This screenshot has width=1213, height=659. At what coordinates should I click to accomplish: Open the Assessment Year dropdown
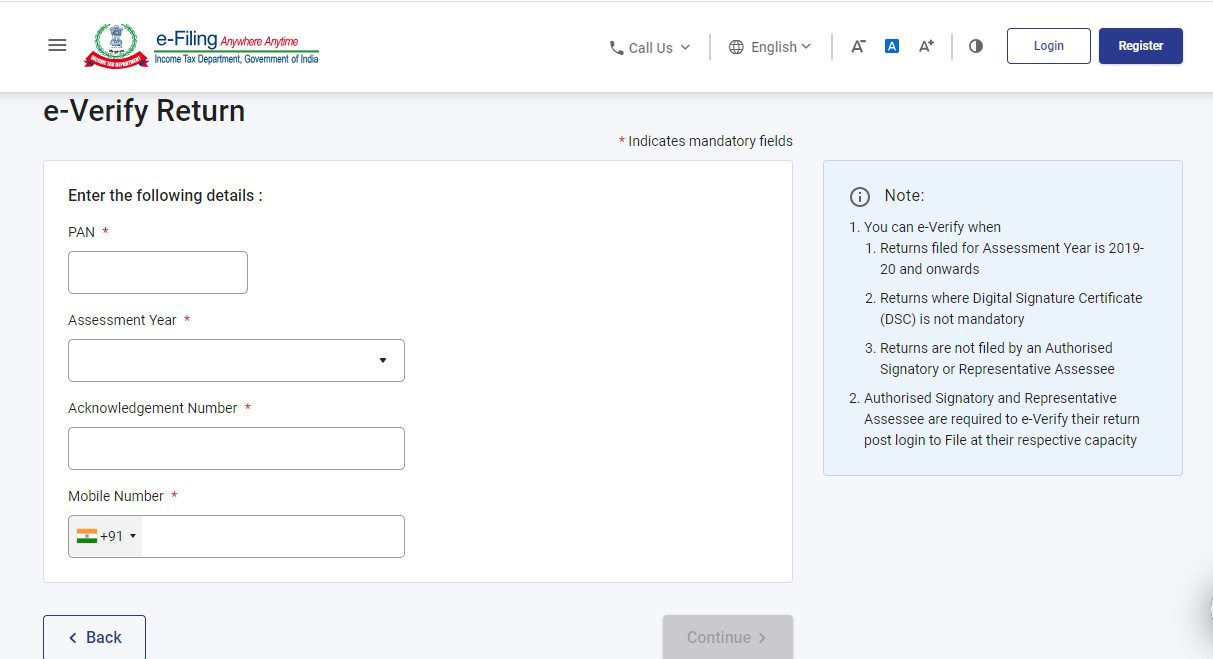point(236,360)
